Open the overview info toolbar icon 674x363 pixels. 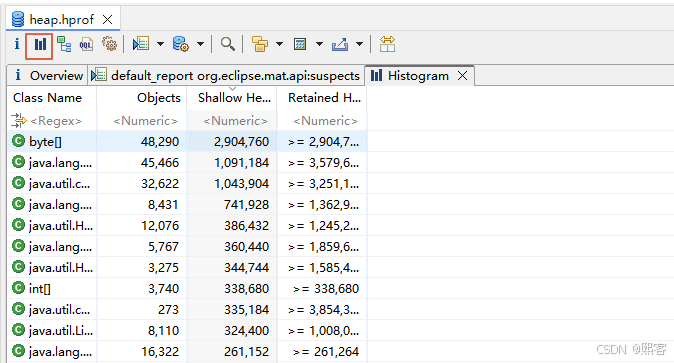click(x=17, y=44)
